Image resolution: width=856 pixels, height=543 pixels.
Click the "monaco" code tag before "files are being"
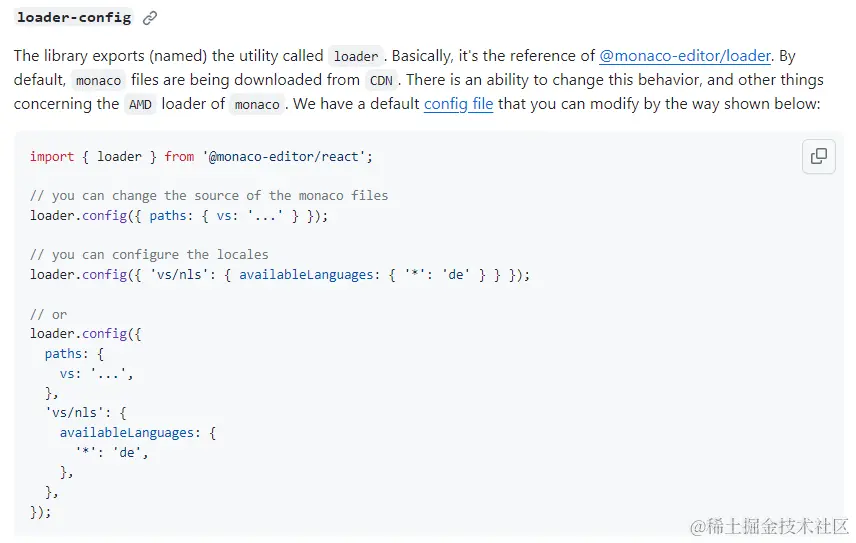pos(98,80)
